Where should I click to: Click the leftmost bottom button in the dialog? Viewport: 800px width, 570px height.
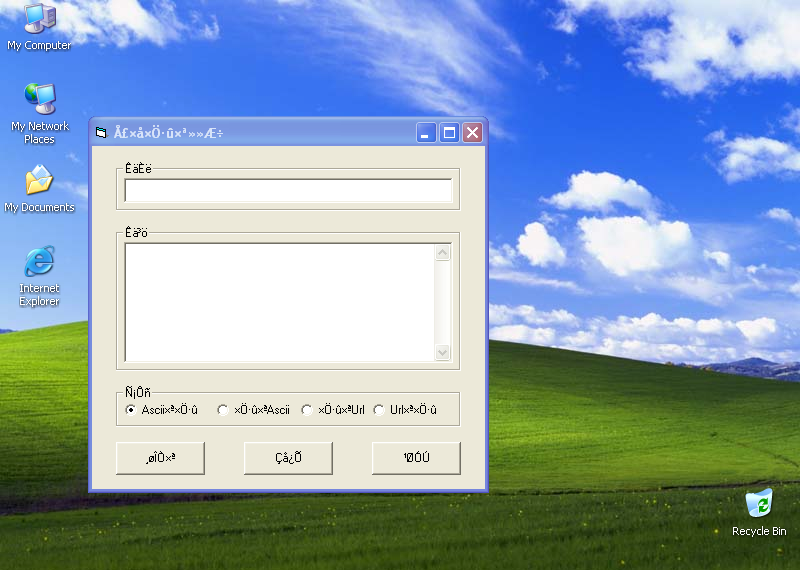[x=160, y=458]
